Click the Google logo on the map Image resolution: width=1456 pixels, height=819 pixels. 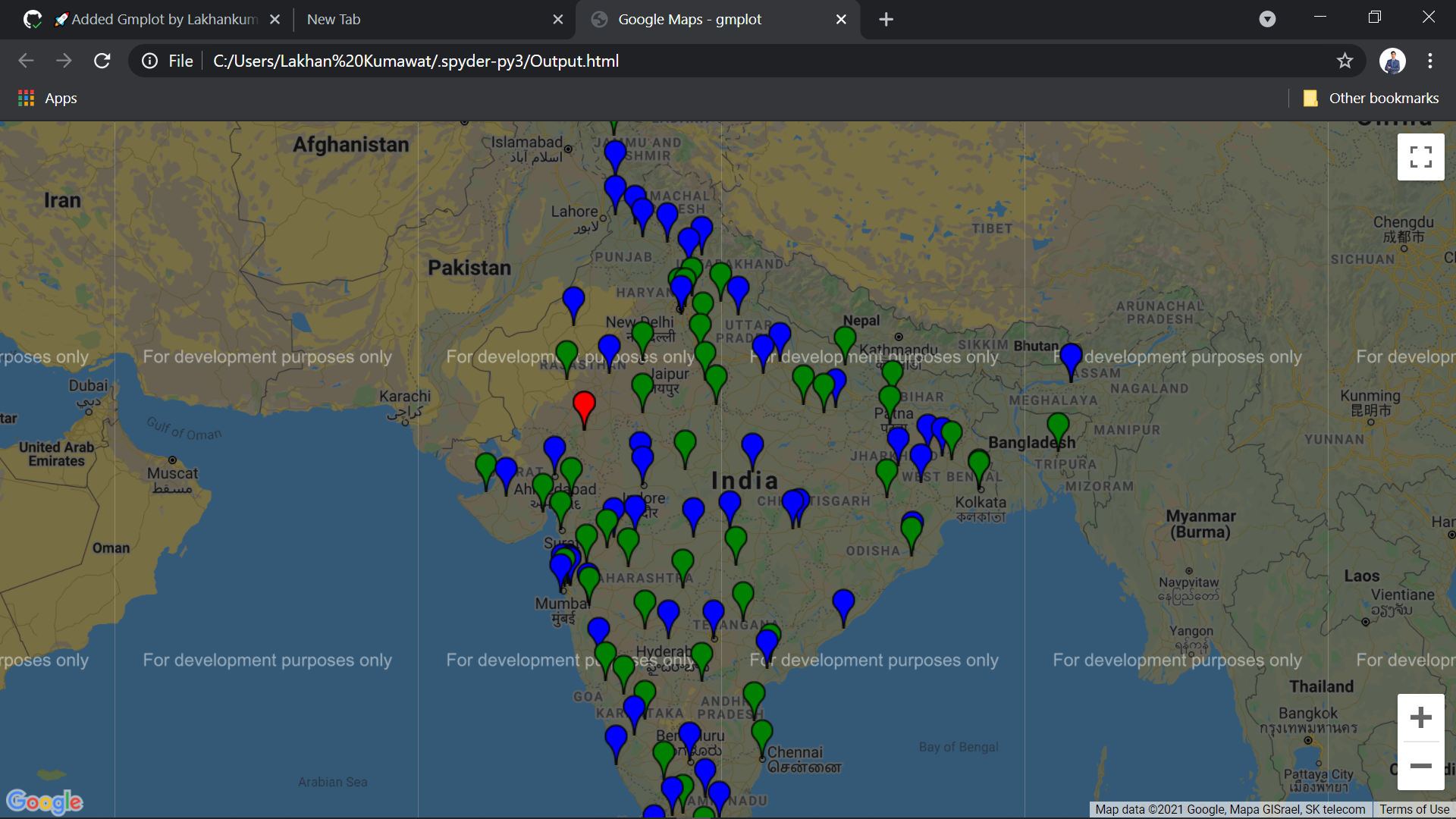tap(45, 801)
